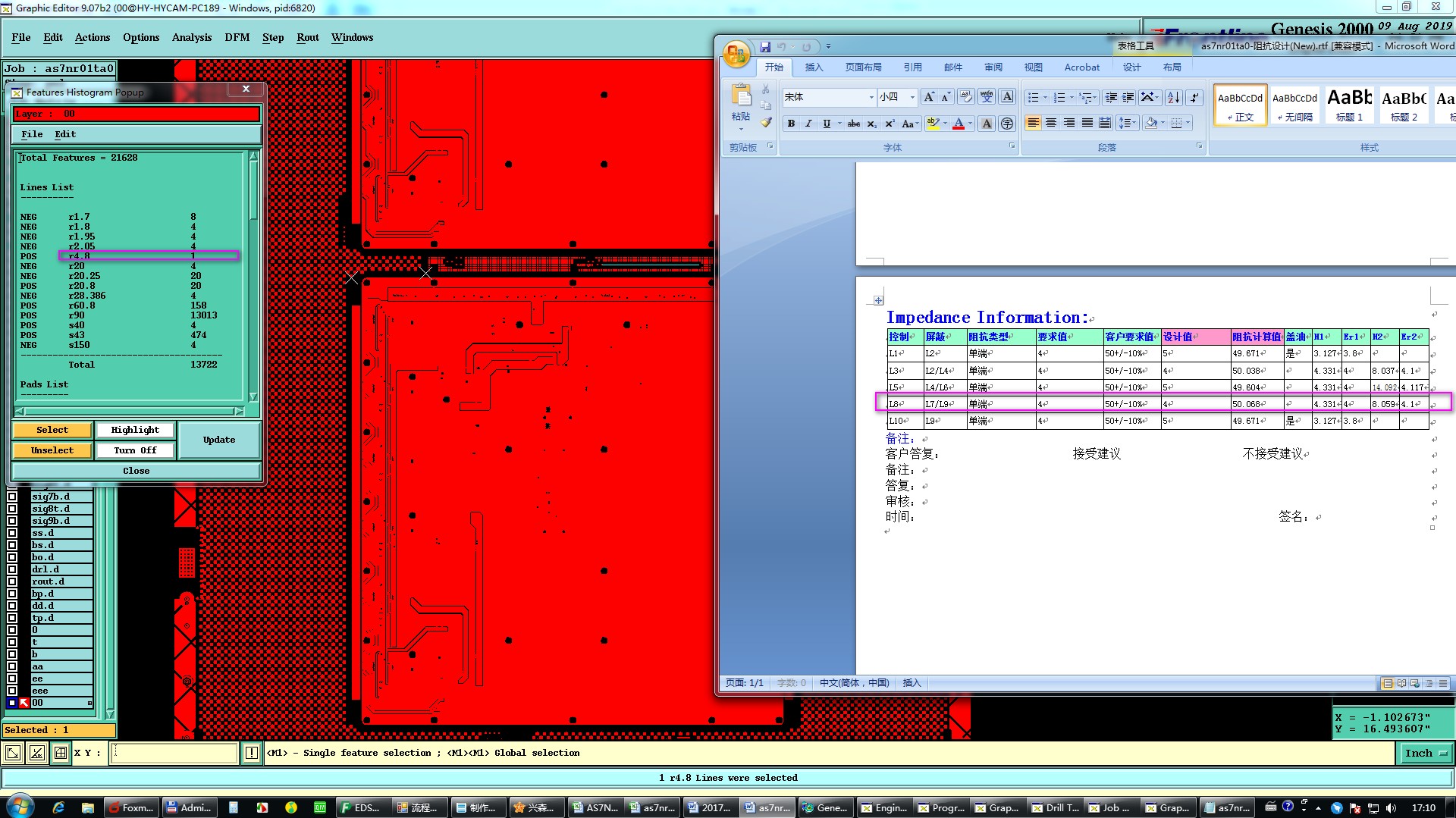1456x818 pixels.
Task: Switch to the 页面布局 ribbon tab
Action: [x=863, y=67]
